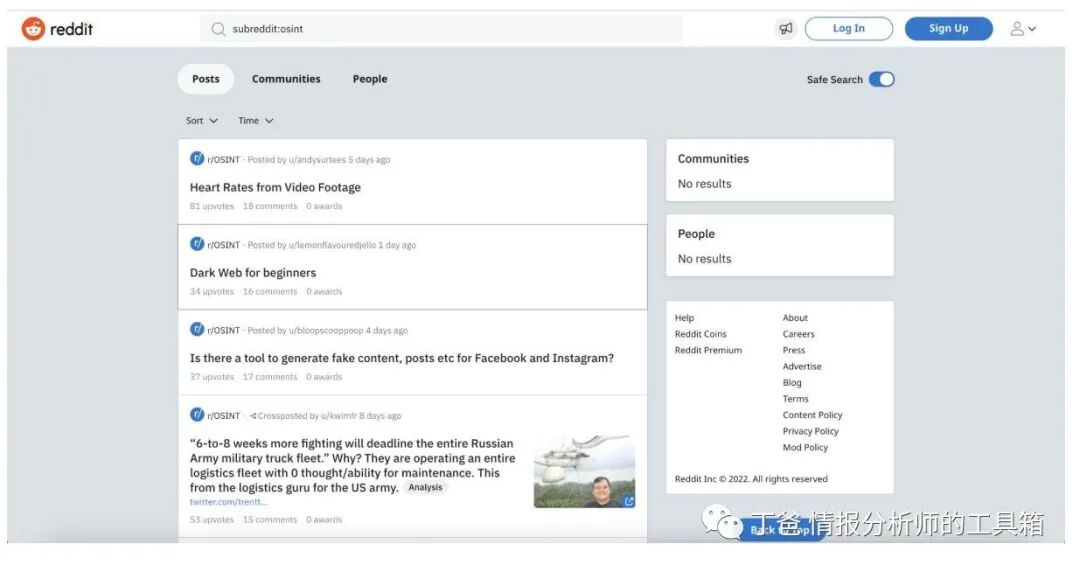The width and height of the screenshot is (1080, 572).
Task: Open the user profile menu
Action: [1023, 29]
